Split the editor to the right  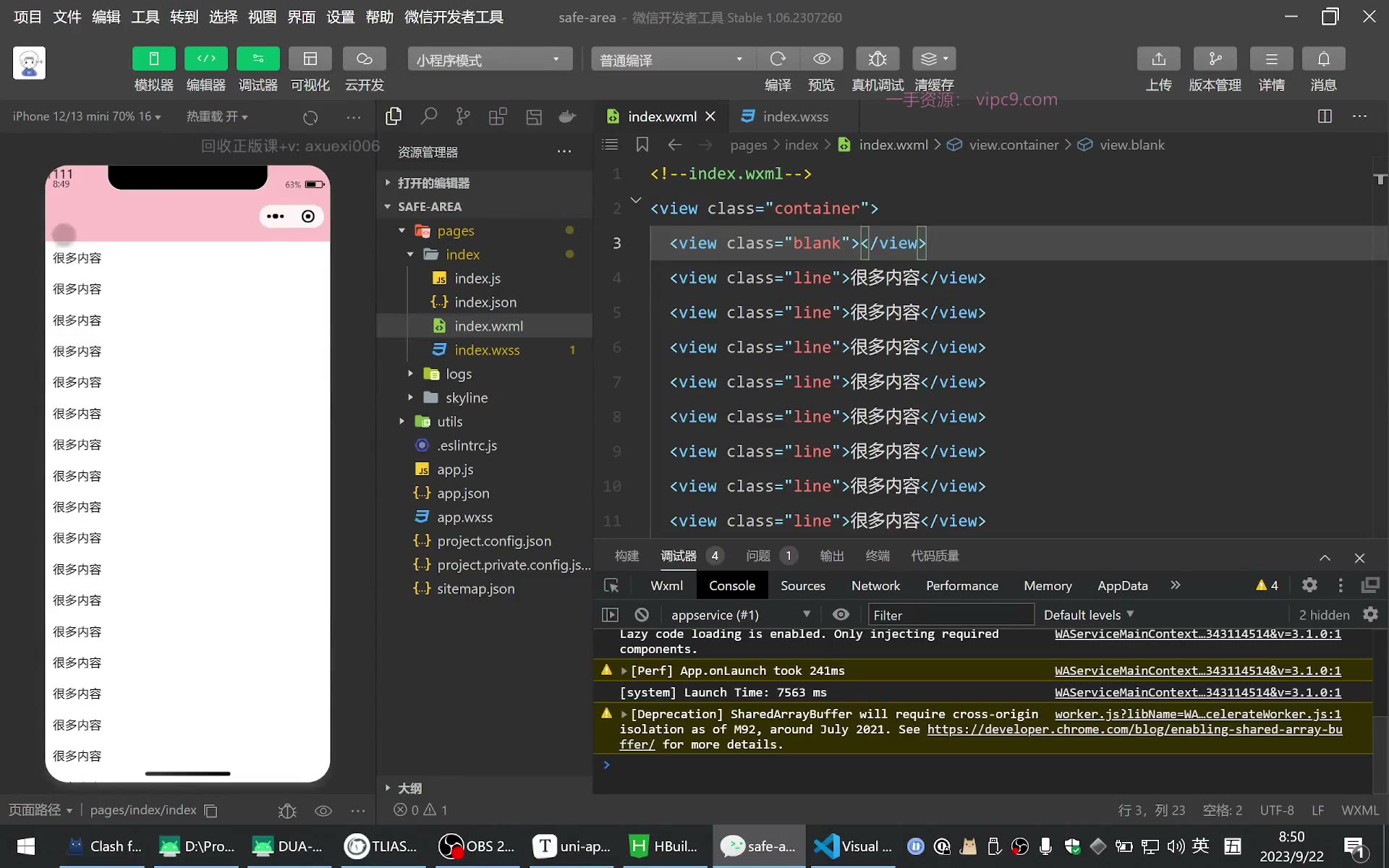1325,116
